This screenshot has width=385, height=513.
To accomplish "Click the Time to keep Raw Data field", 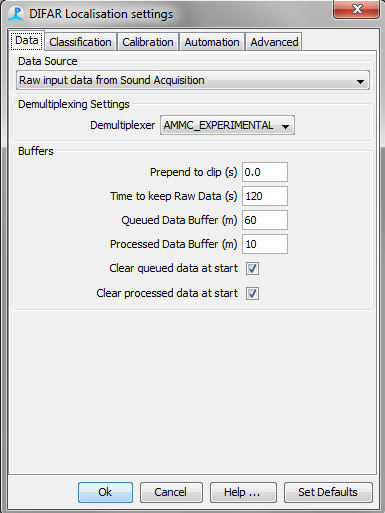I will tap(265, 196).
